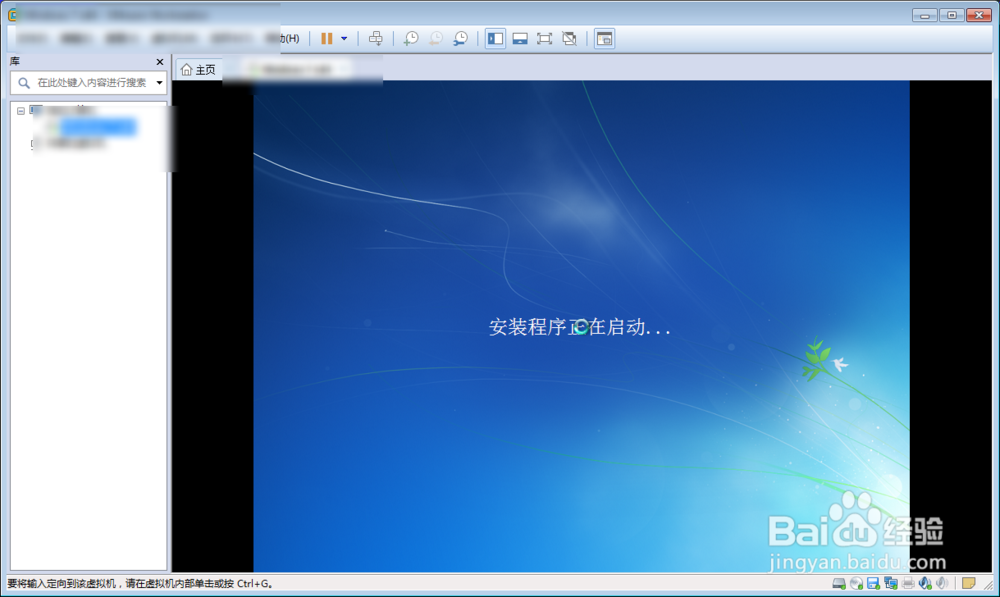Click the greyed-out speaker status icon
The width and height of the screenshot is (1000, 597).
point(942,583)
